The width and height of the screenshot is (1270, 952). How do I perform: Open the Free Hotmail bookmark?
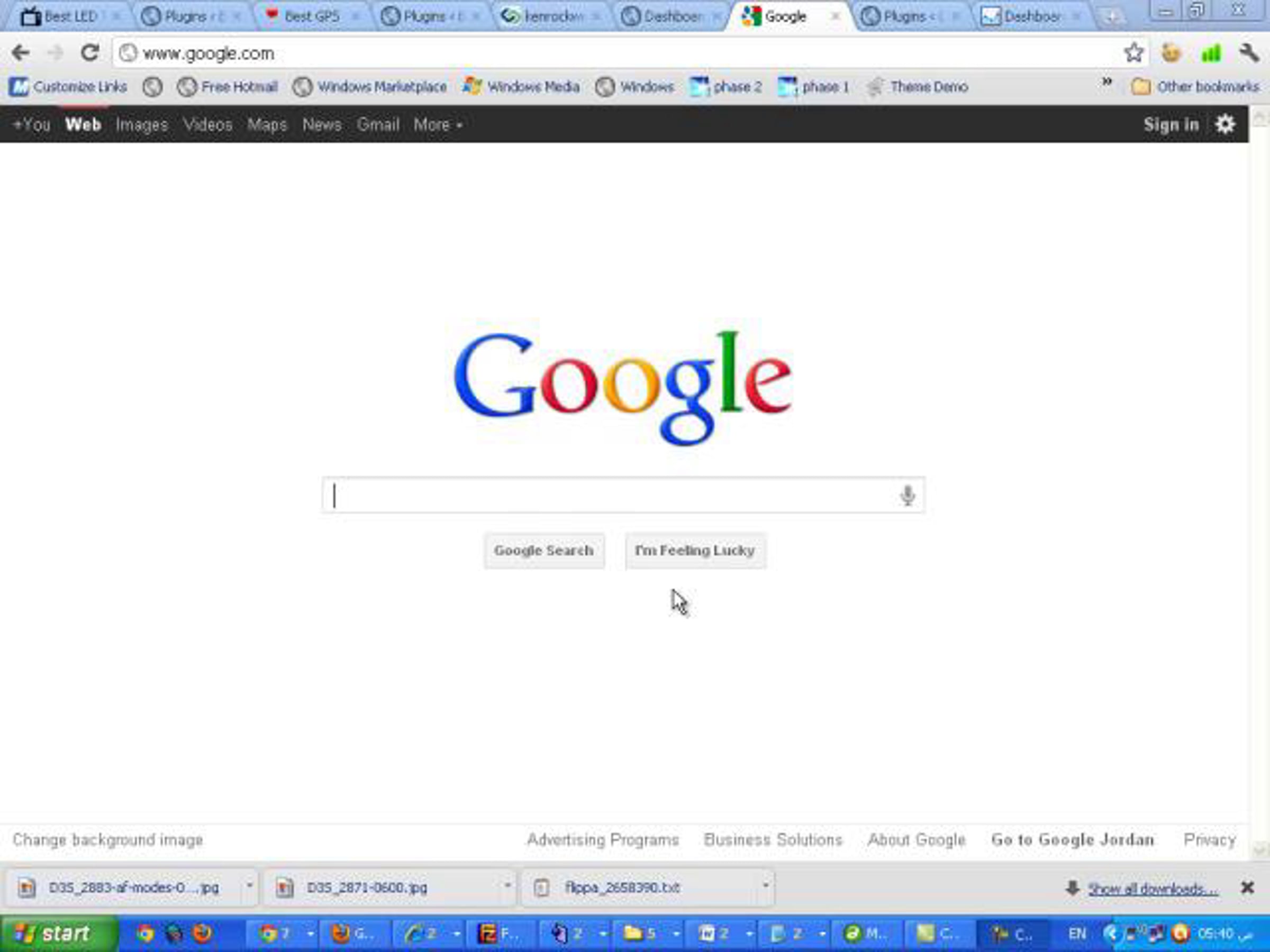(x=228, y=87)
